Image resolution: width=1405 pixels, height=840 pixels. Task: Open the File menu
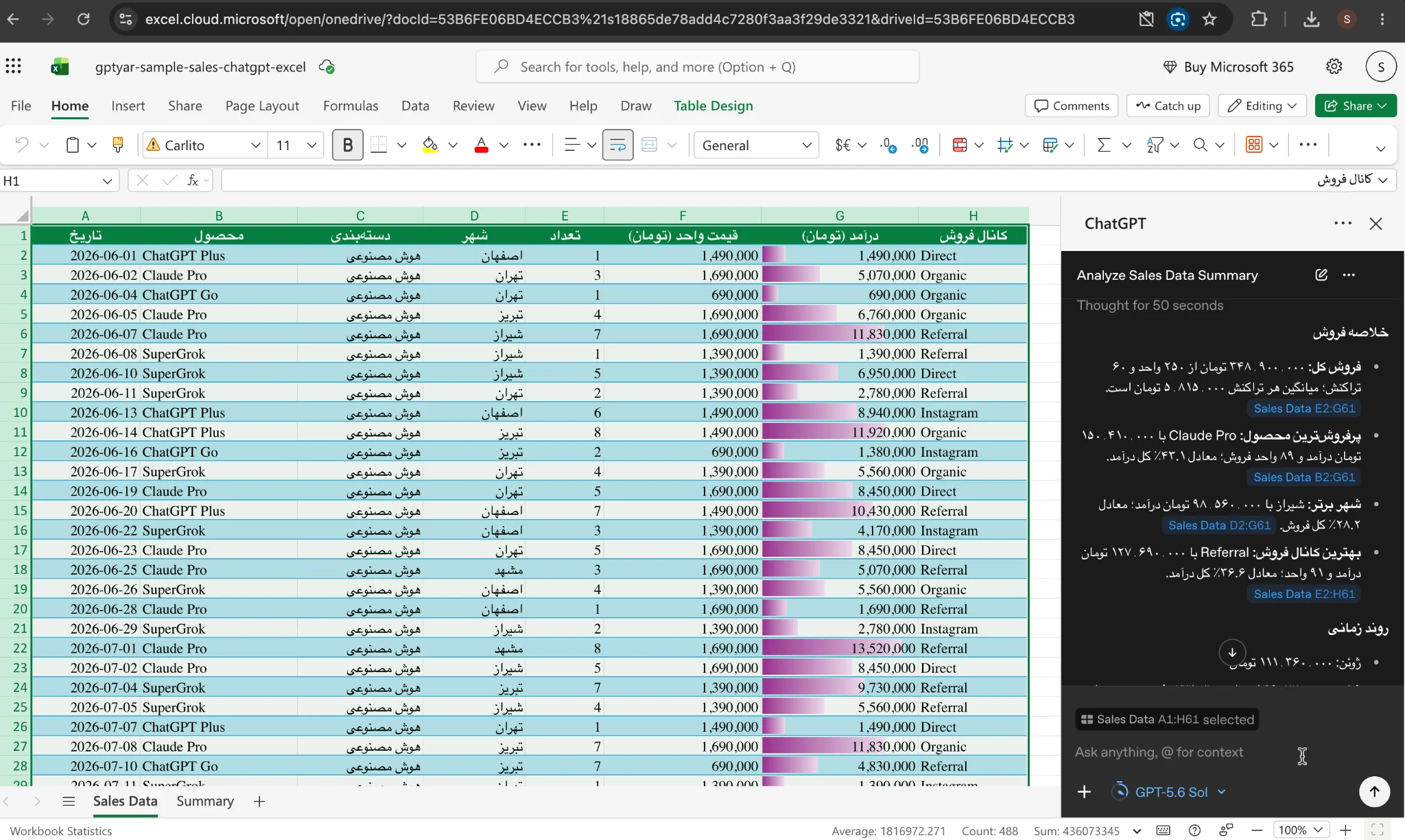[21, 106]
